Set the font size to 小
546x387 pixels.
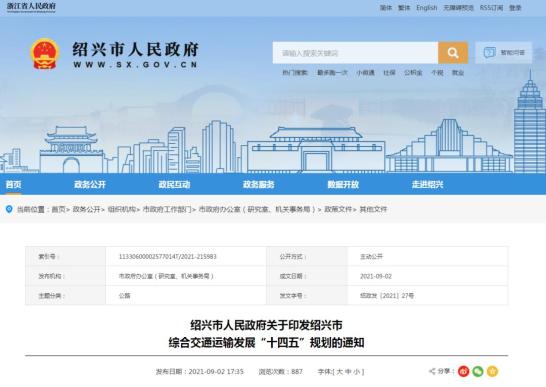click(x=357, y=372)
